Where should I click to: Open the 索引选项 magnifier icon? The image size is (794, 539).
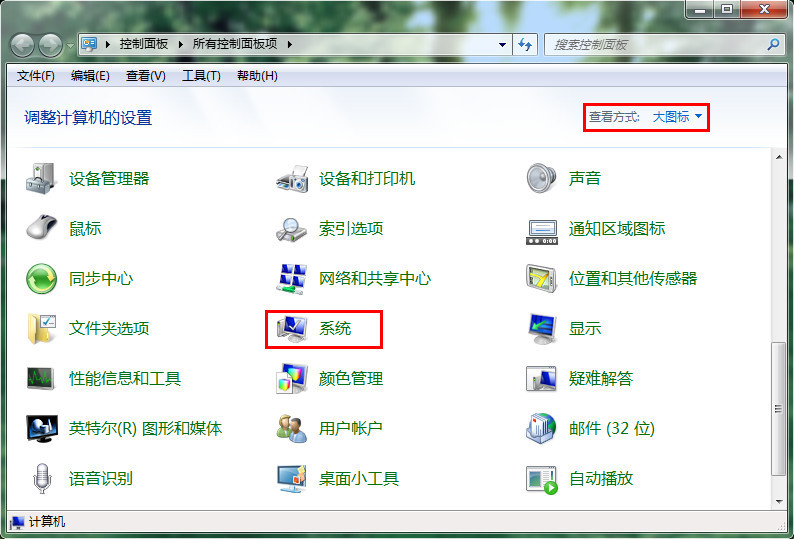tap(291, 229)
